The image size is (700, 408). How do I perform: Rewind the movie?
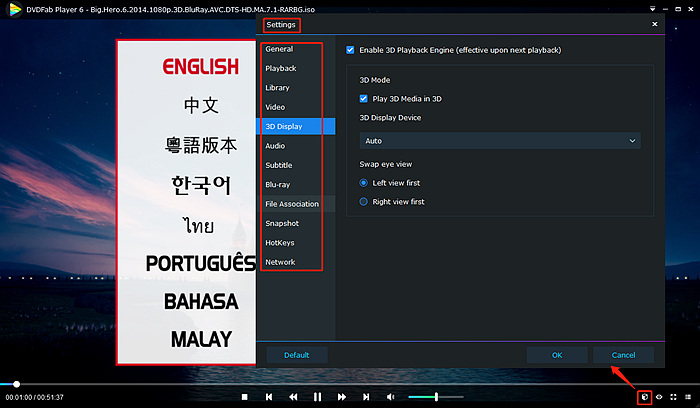293,397
